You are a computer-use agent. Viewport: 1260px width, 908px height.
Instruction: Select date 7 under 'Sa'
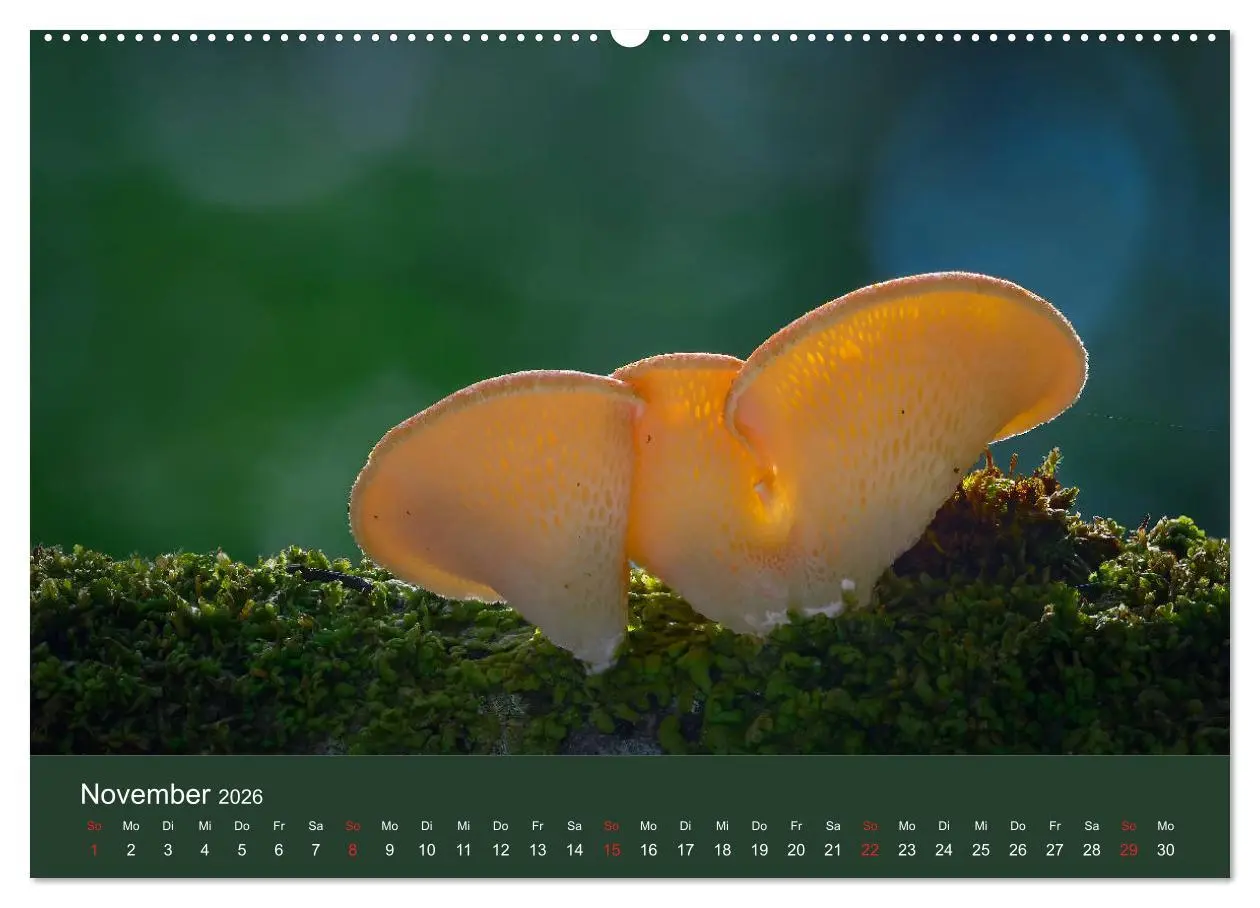[316, 850]
